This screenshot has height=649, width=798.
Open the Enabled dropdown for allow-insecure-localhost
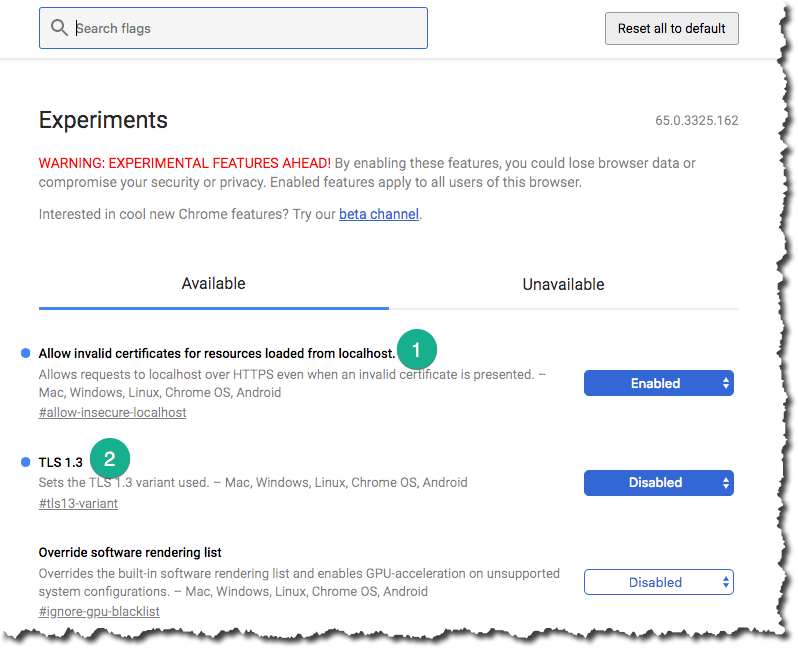(659, 383)
